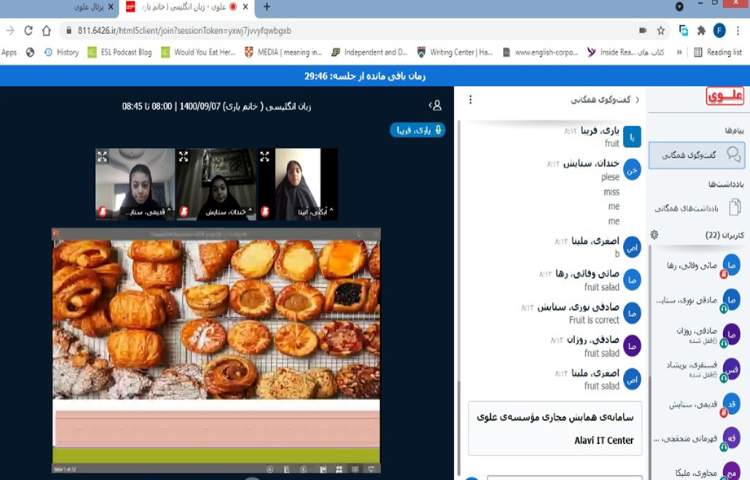Image resolution: width=750 pixels, height=480 pixels.
Task: Bookmark this page with the star
Action: (661, 31)
